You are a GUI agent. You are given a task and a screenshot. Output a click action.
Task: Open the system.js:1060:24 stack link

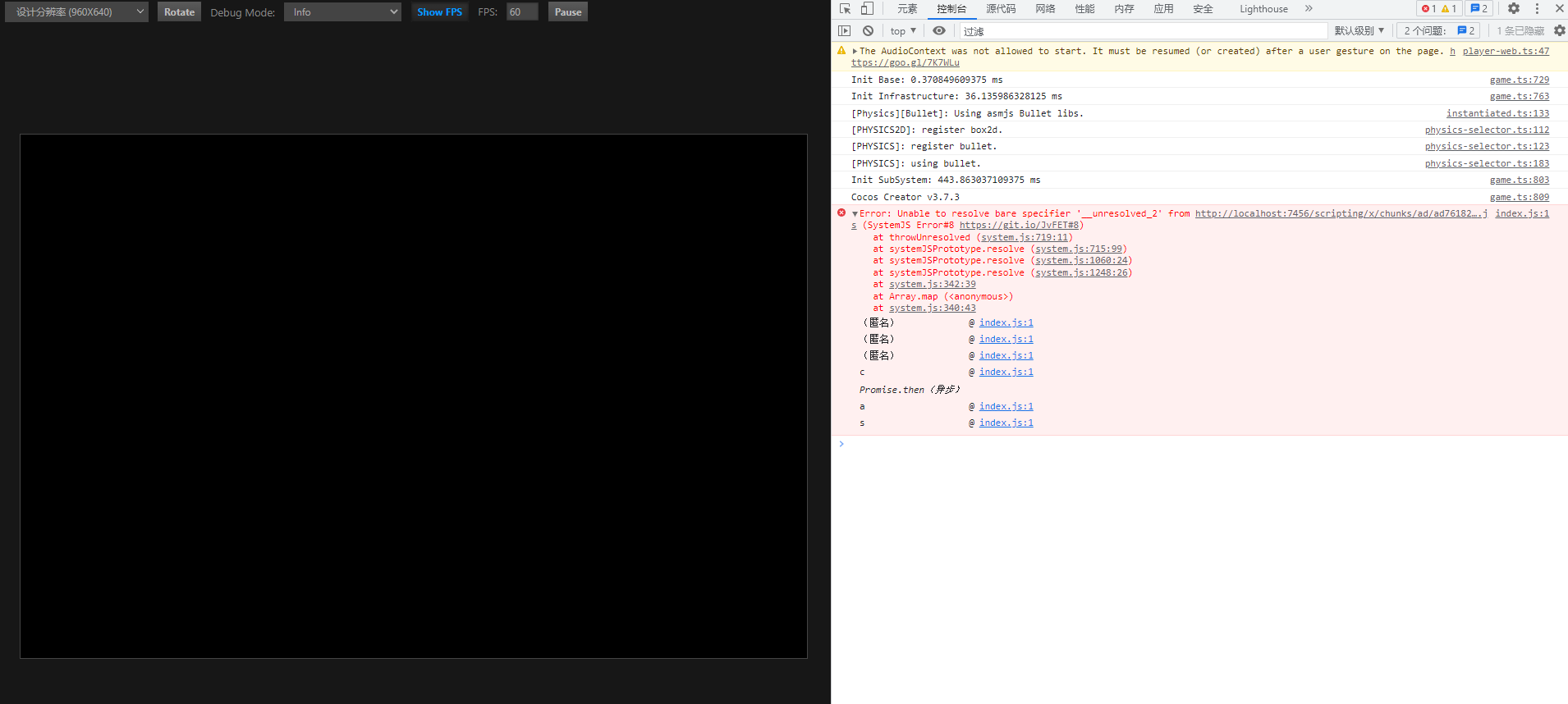[1081, 260]
